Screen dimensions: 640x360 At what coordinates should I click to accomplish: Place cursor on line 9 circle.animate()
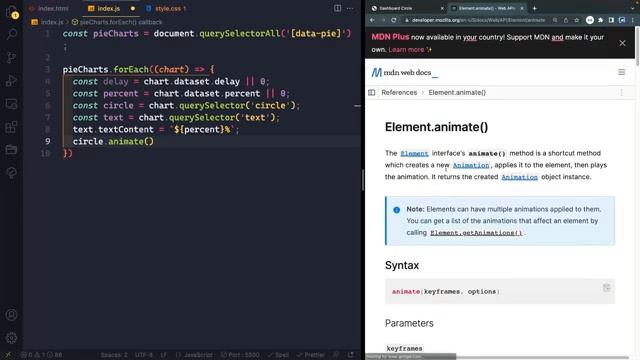click(113, 141)
